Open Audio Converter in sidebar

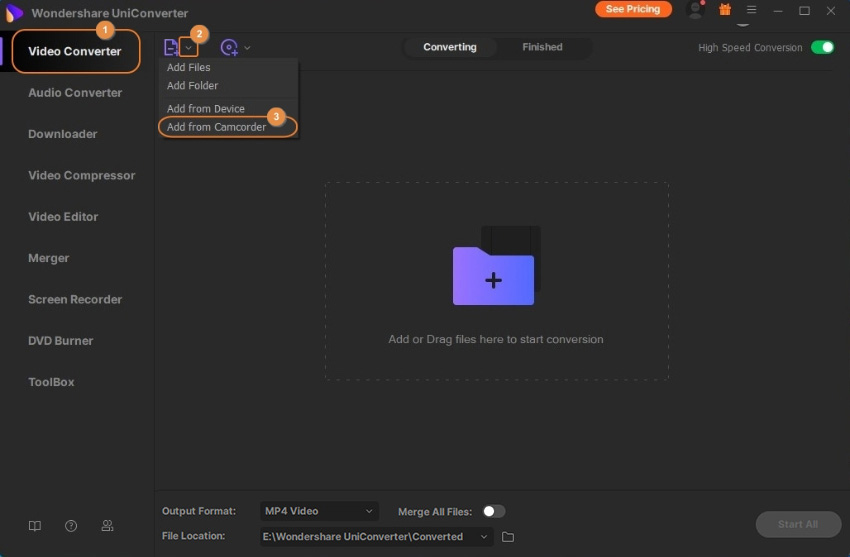point(75,93)
